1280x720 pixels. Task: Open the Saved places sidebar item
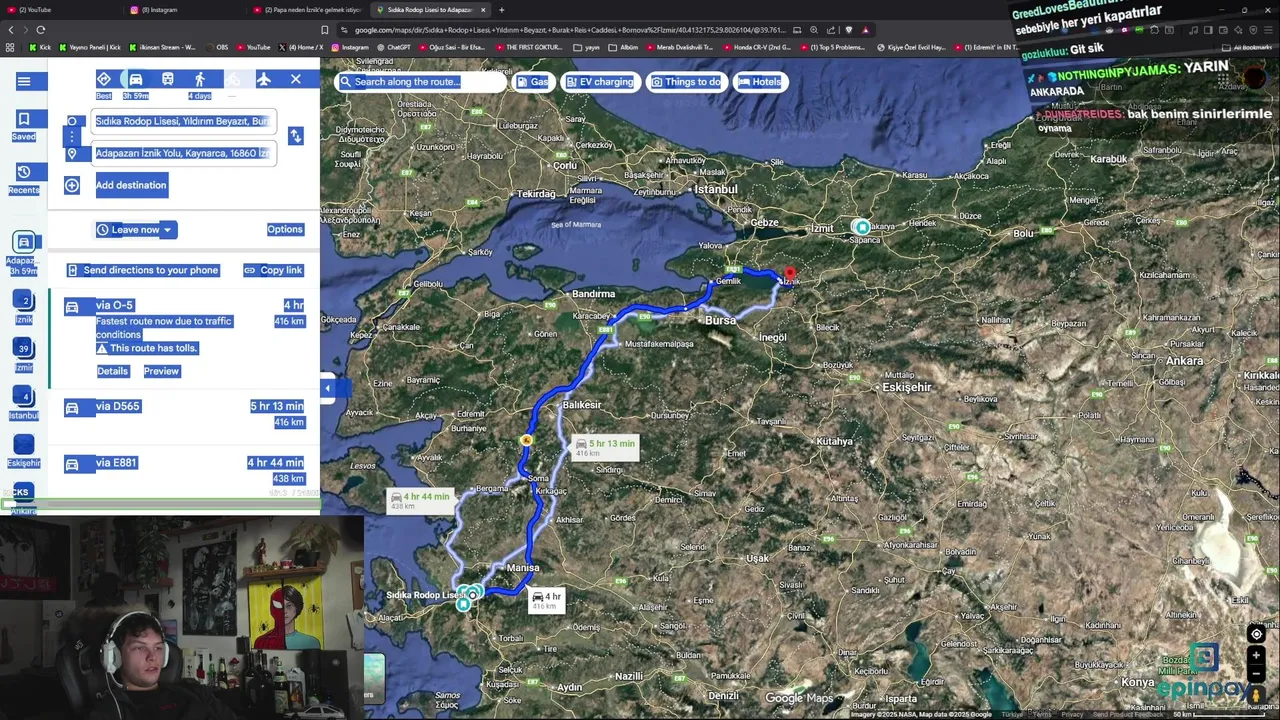coord(24,124)
